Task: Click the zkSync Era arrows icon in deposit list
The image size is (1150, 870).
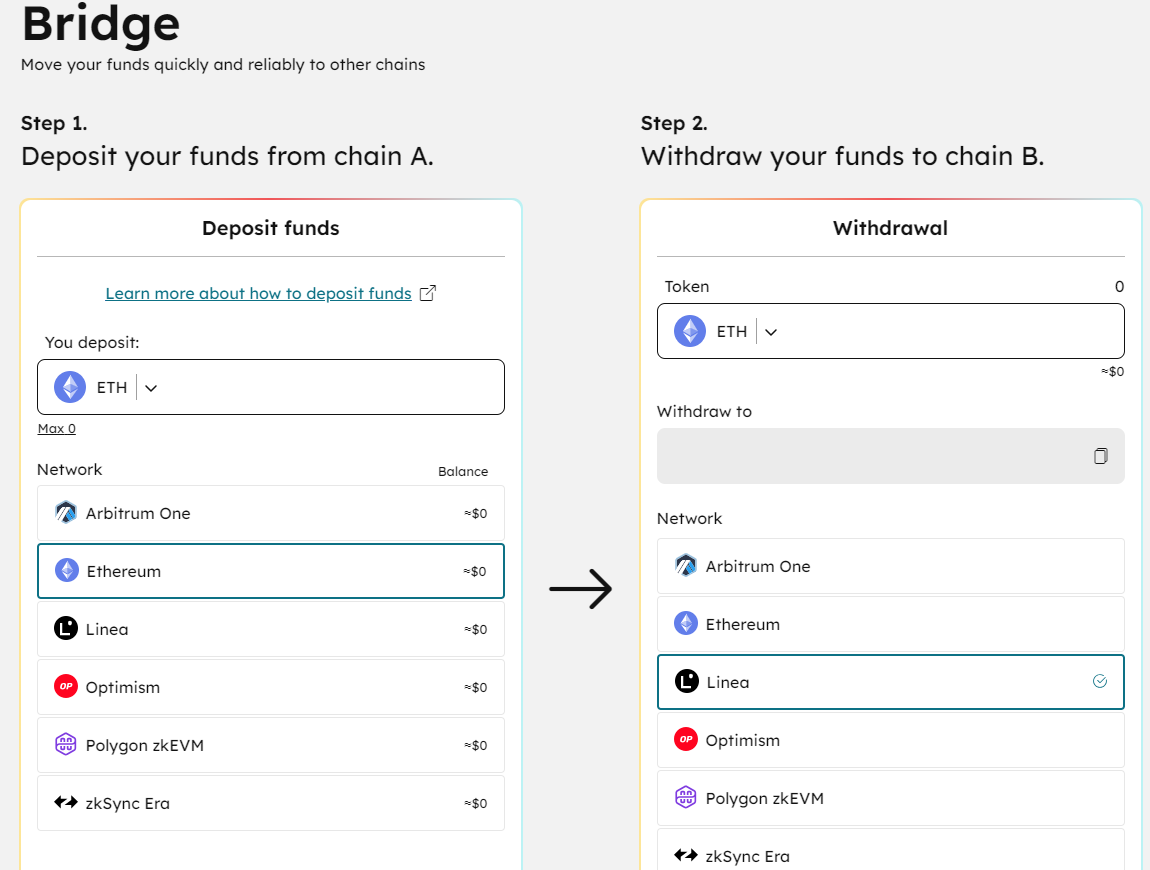Action: pyautogui.click(x=66, y=803)
